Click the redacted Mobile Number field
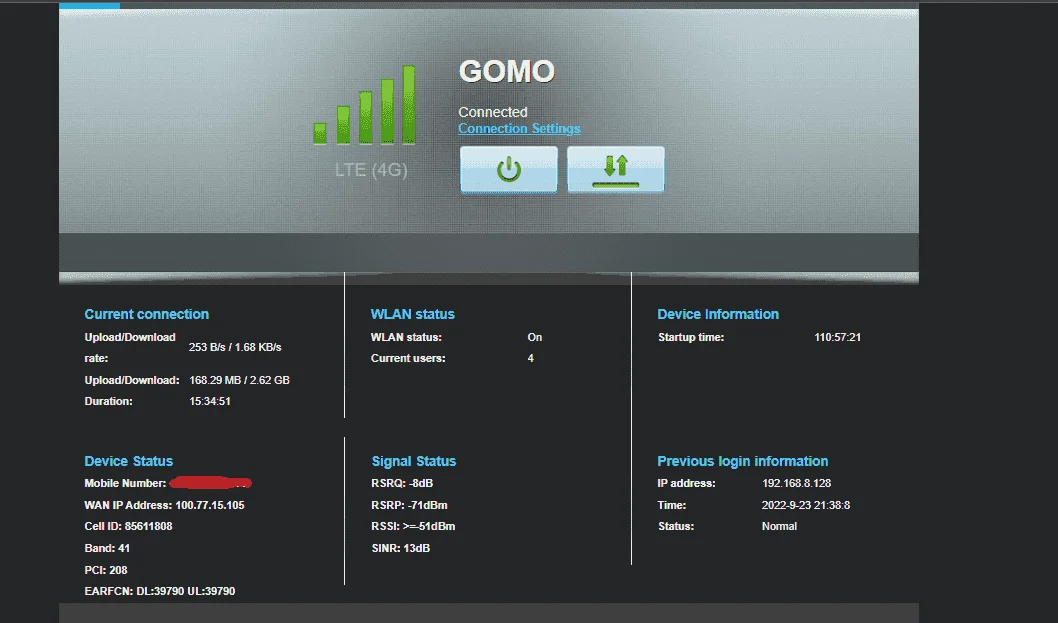The image size is (1058, 623). pos(211,483)
